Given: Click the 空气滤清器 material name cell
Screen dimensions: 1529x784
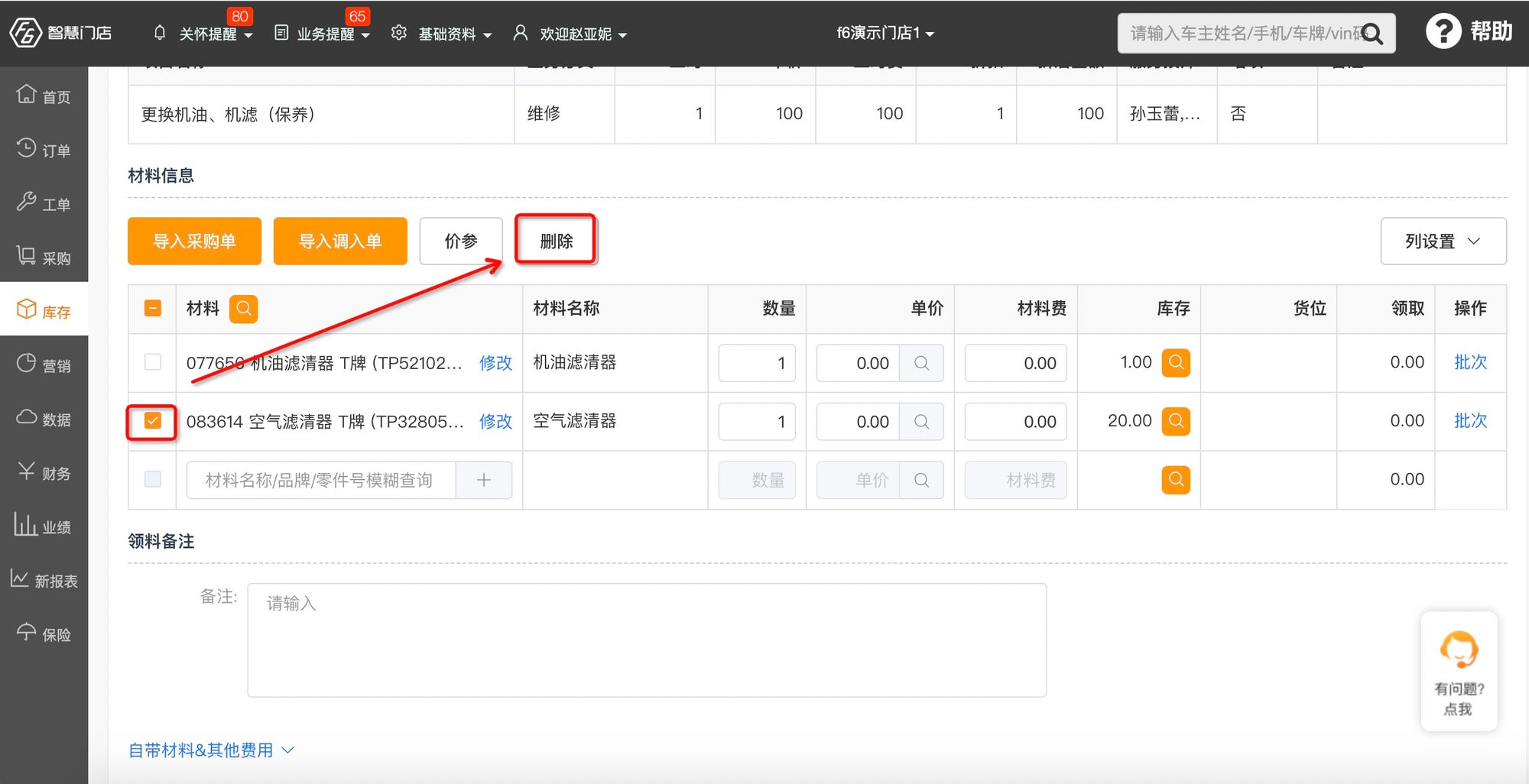Looking at the screenshot, I should tap(615, 421).
